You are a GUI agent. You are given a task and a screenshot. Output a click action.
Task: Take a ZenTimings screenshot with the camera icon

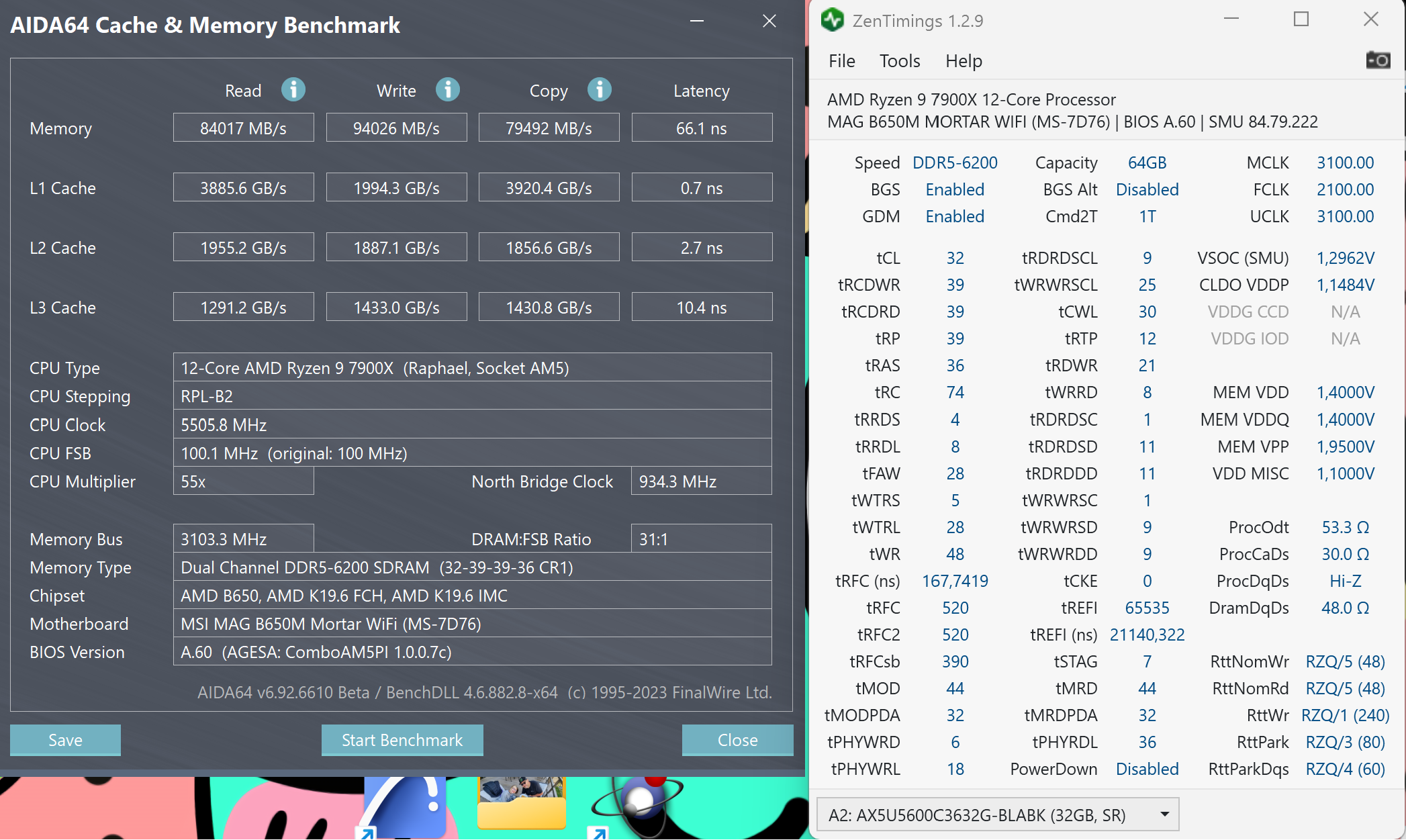pos(1377,60)
